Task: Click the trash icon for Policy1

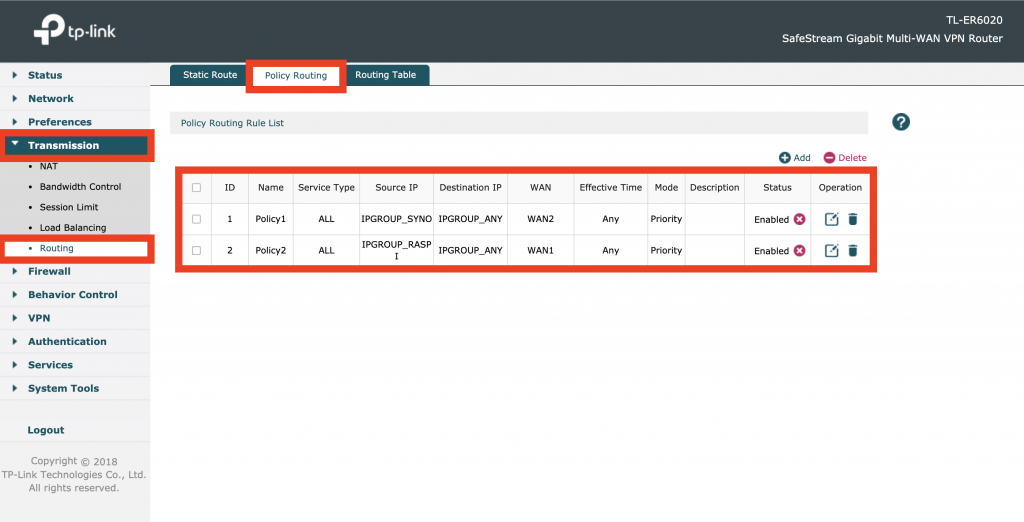Action: pyautogui.click(x=853, y=219)
